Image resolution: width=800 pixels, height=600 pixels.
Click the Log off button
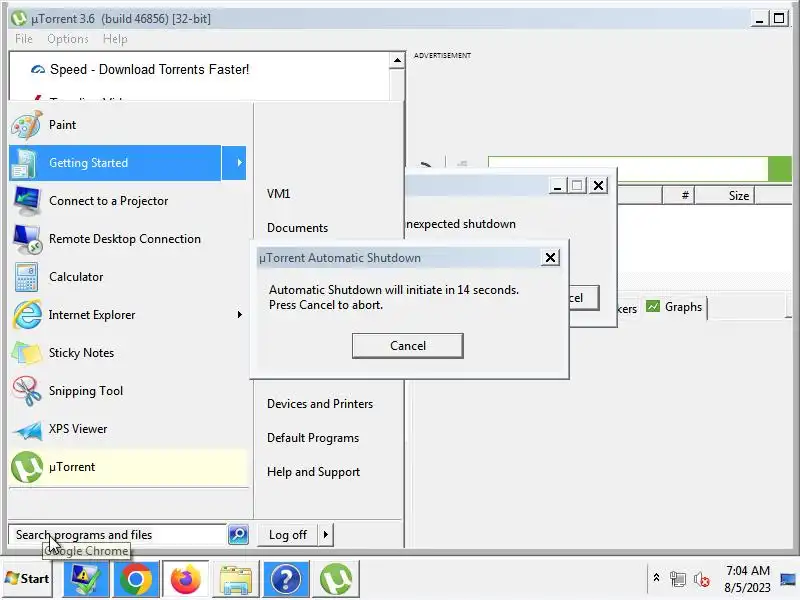(x=288, y=535)
